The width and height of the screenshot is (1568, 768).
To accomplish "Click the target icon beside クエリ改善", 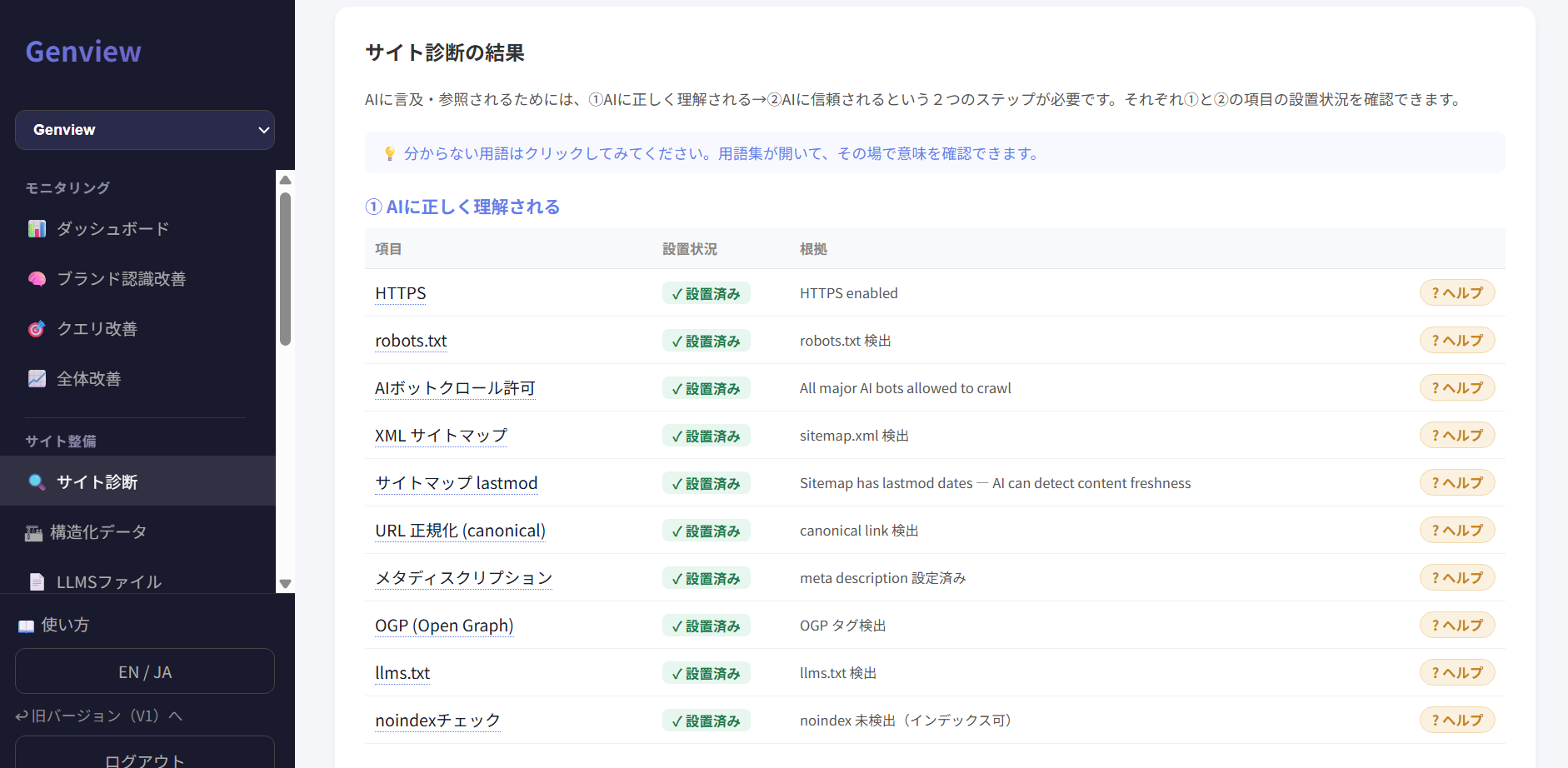I will click(x=37, y=329).
